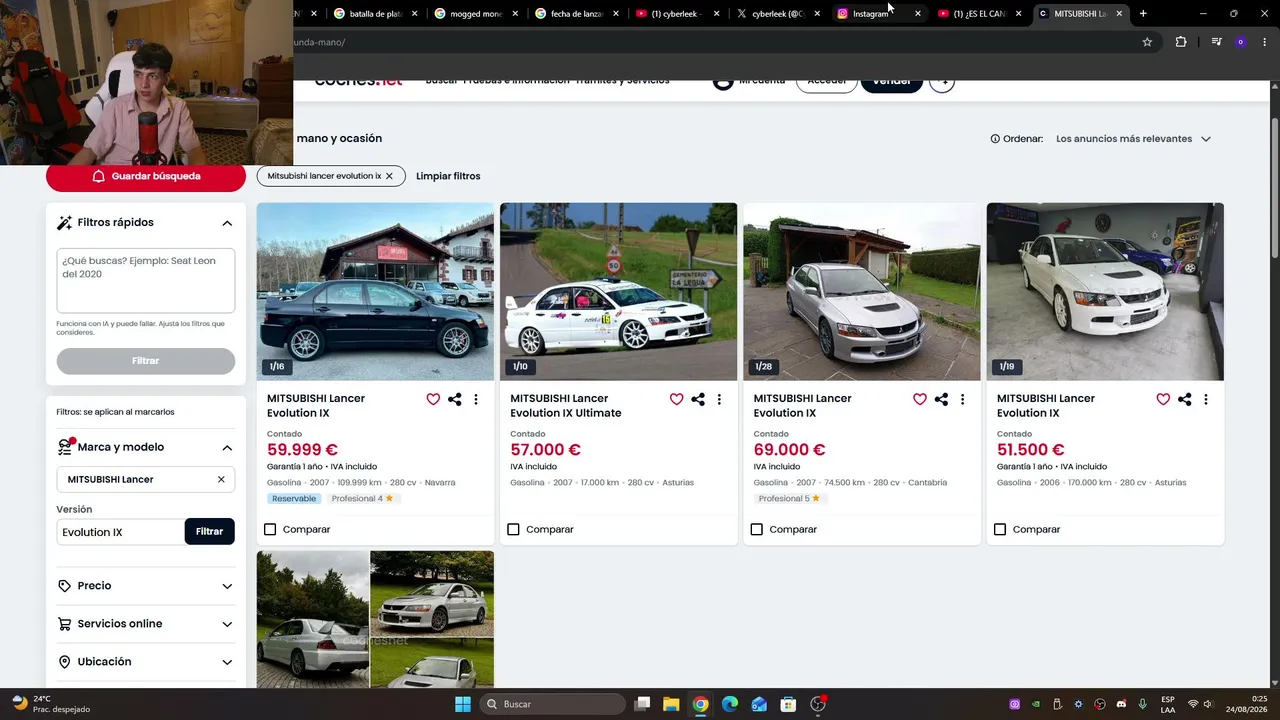Viewport: 1280px width, 720px height.
Task: Expand the Precio filter section
Action: pyautogui.click(x=145, y=586)
